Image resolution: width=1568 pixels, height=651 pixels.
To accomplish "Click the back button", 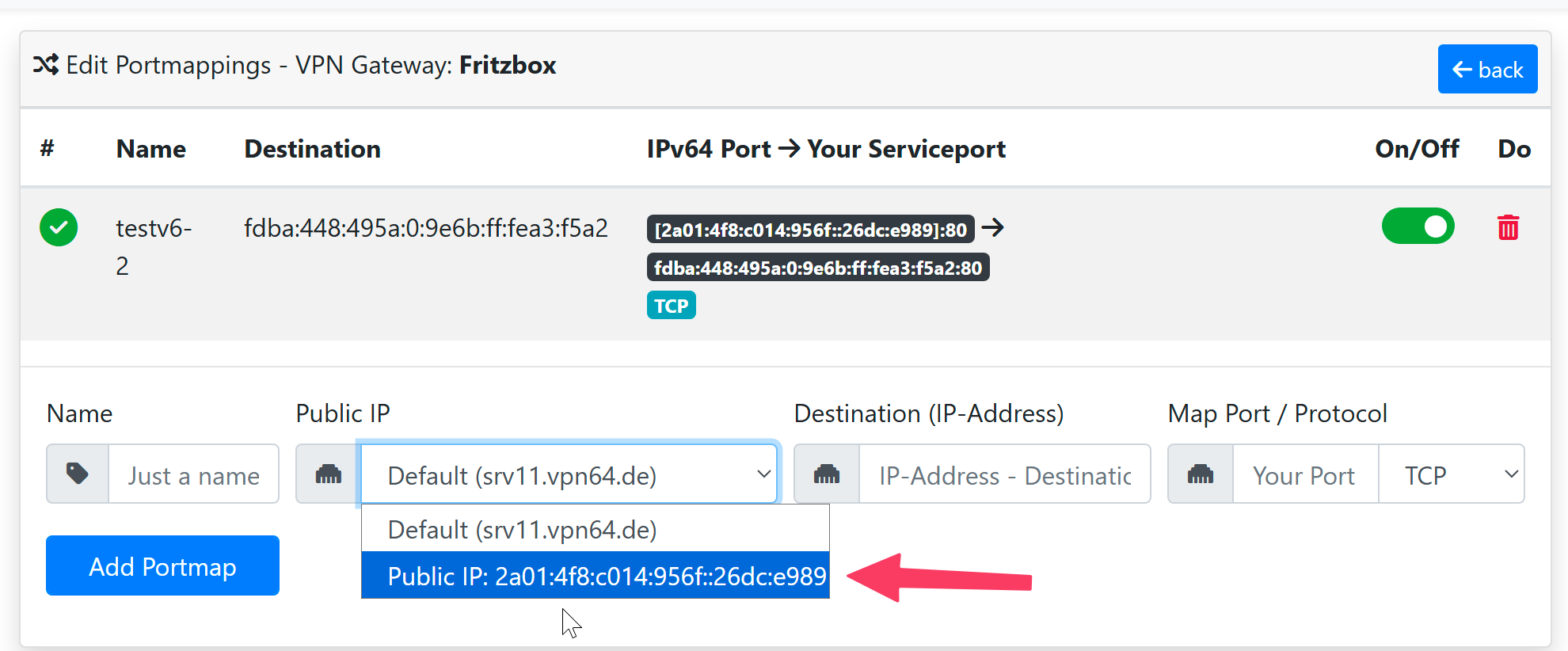I will point(1487,70).
